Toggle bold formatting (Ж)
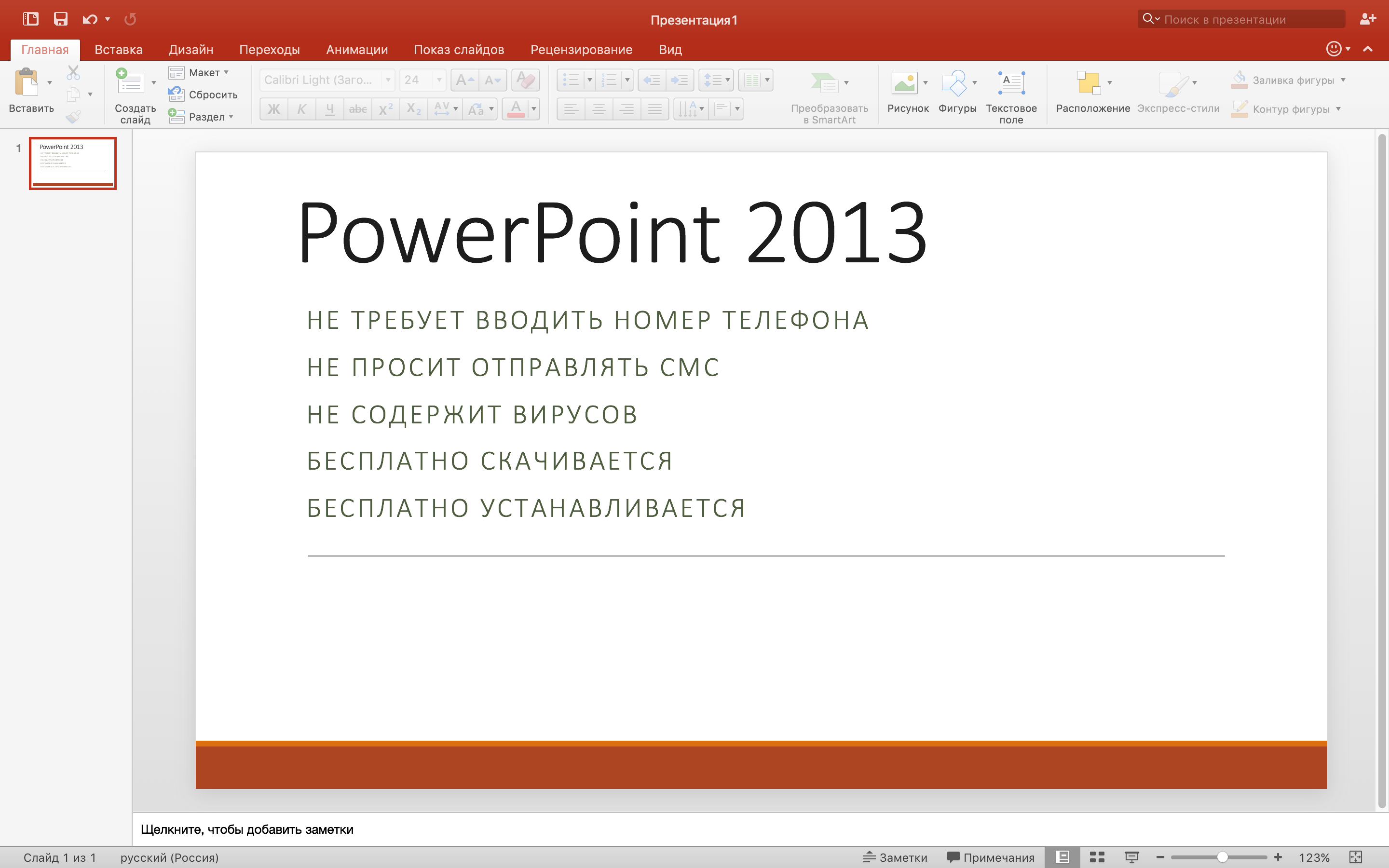 click(x=274, y=108)
